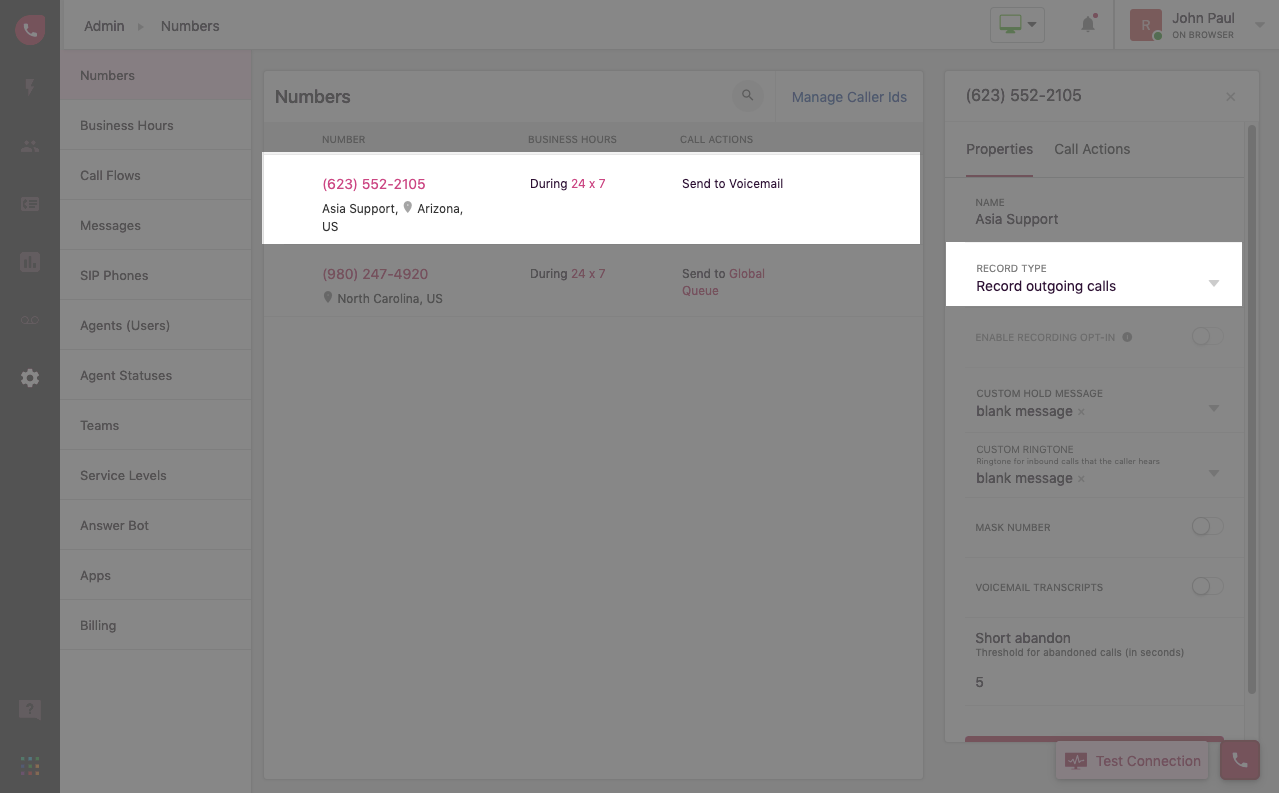Click the lightning bolt icon in sidebar
The width and height of the screenshot is (1279, 793).
30,87
